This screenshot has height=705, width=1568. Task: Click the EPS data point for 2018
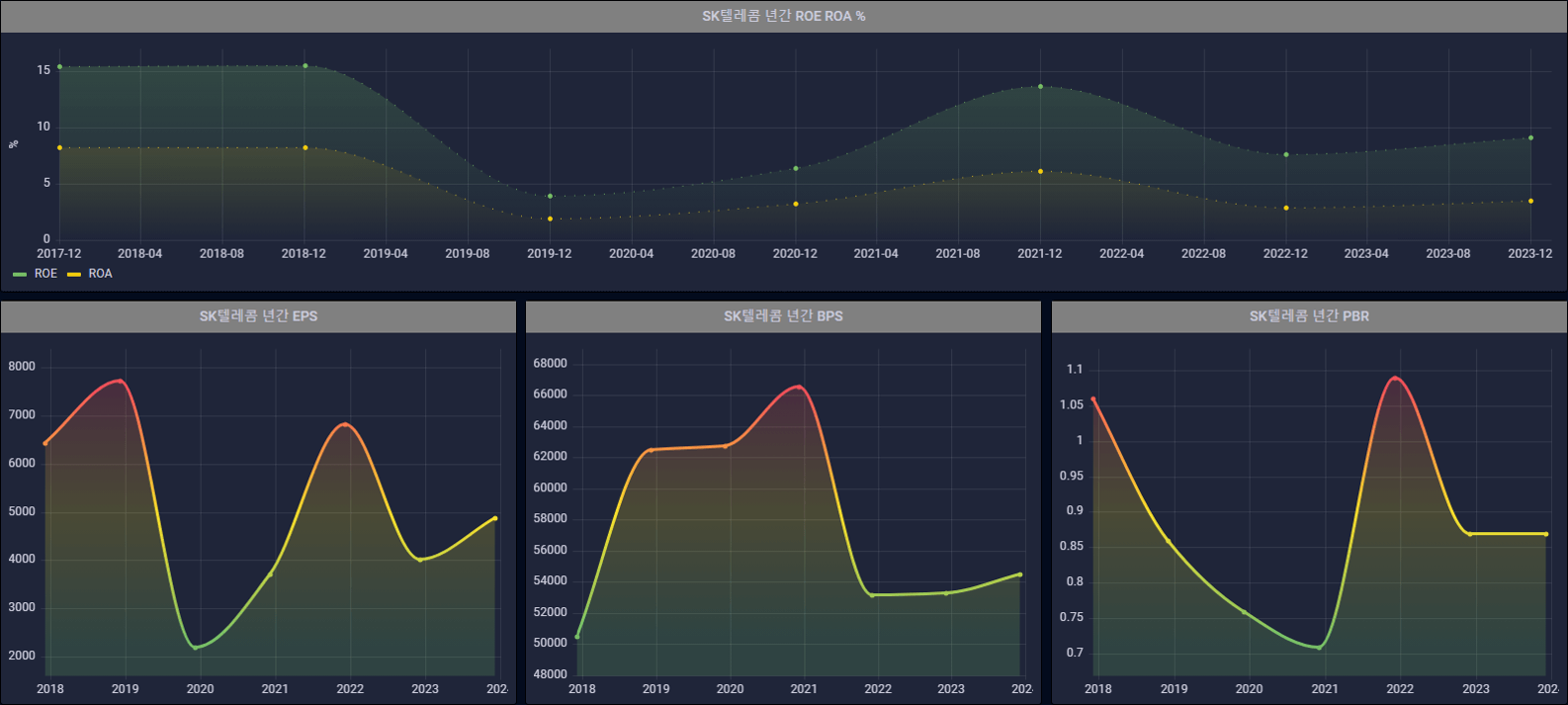click(x=45, y=443)
